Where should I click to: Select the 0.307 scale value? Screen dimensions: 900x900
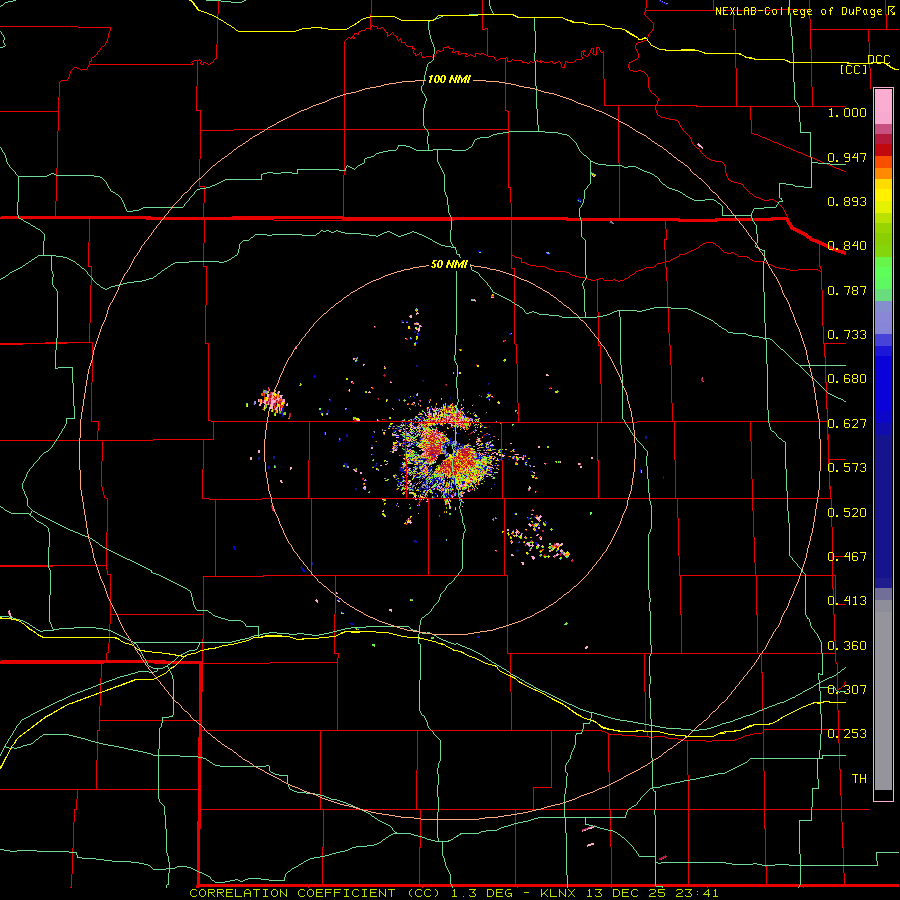pyautogui.click(x=847, y=690)
